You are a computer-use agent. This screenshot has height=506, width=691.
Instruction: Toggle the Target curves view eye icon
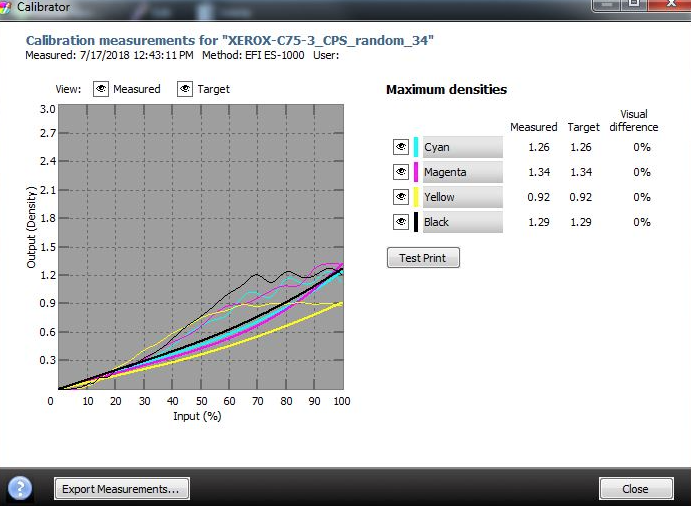(x=185, y=89)
